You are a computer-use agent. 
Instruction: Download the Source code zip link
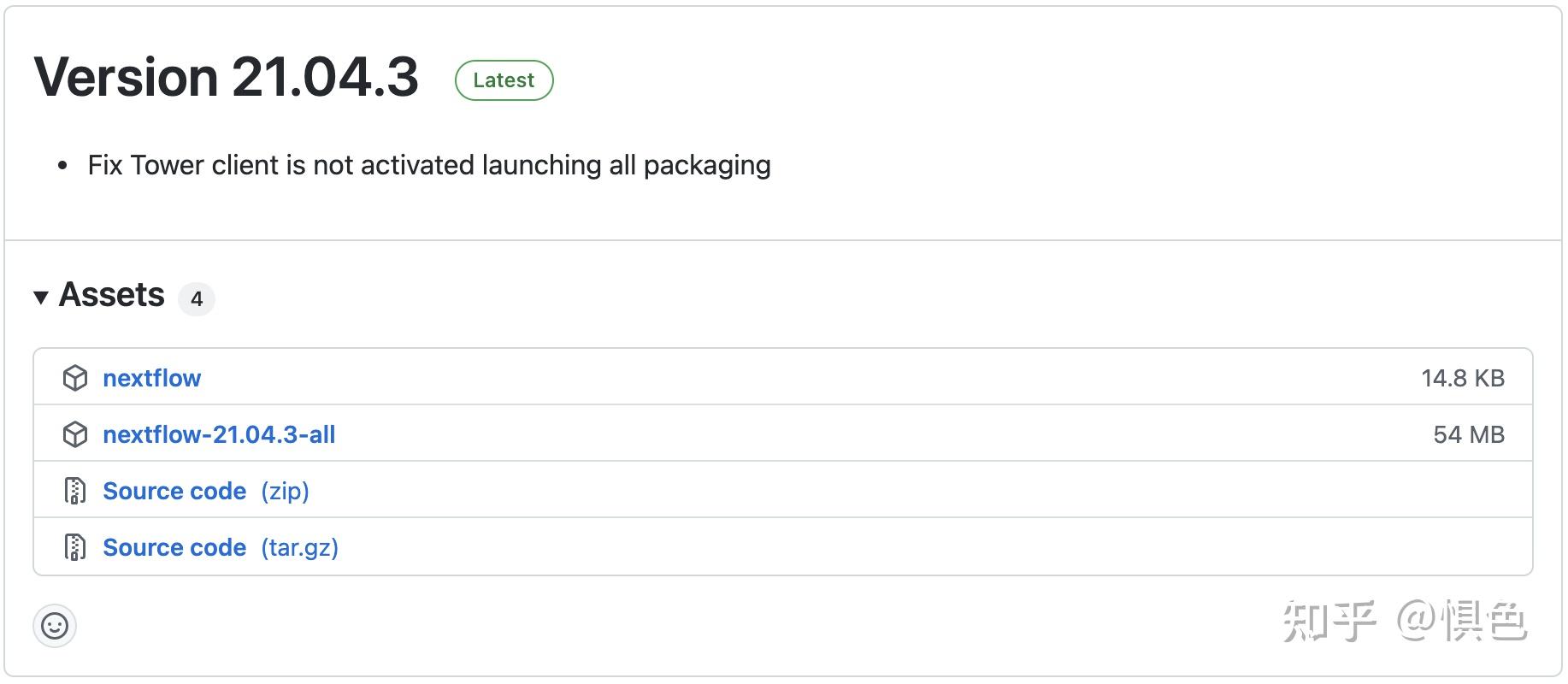point(174,491)
